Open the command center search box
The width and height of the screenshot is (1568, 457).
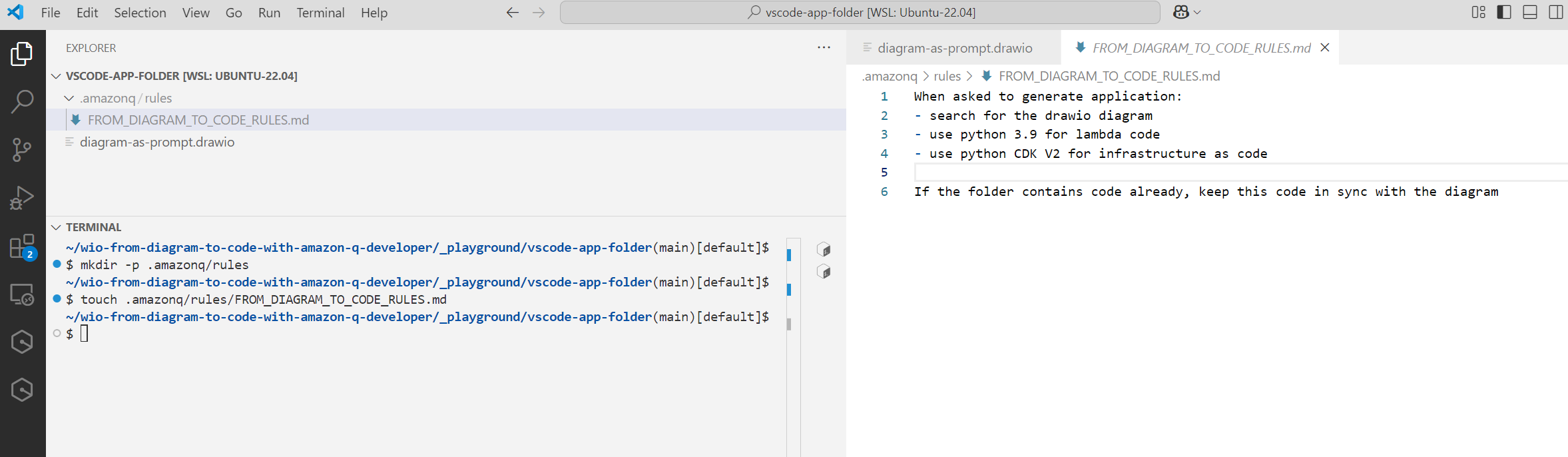tap(860, 13)
